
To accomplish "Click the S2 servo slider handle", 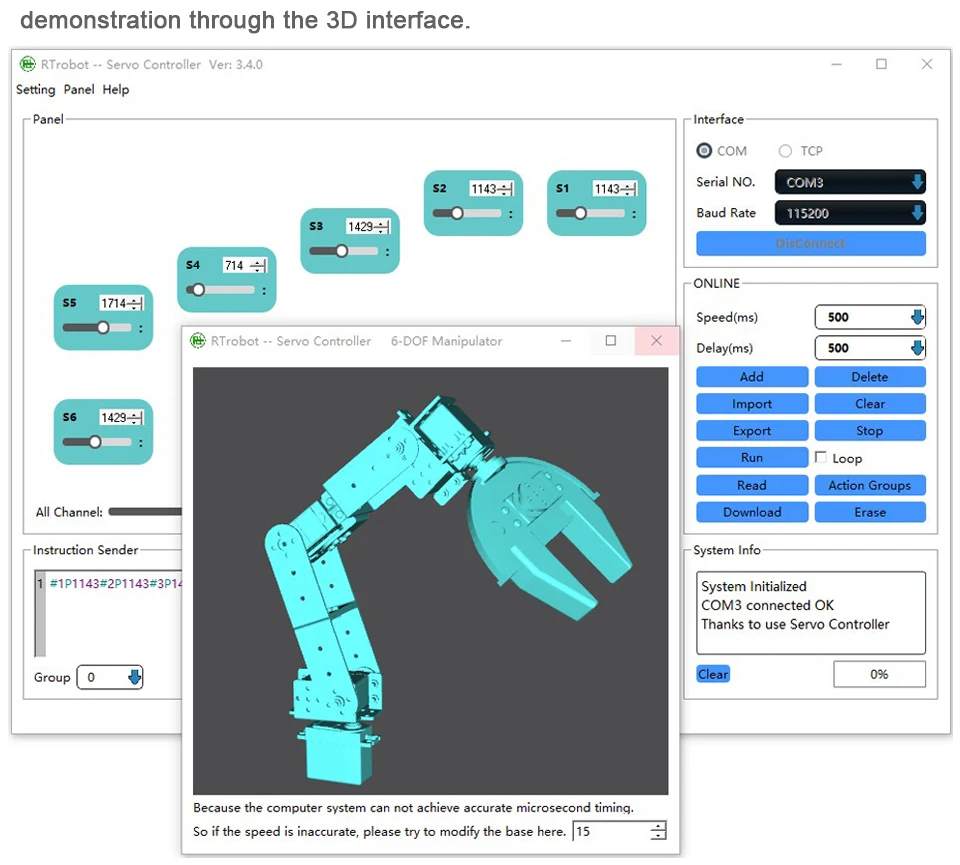I will pyautogui.click(x=457, y=213).
